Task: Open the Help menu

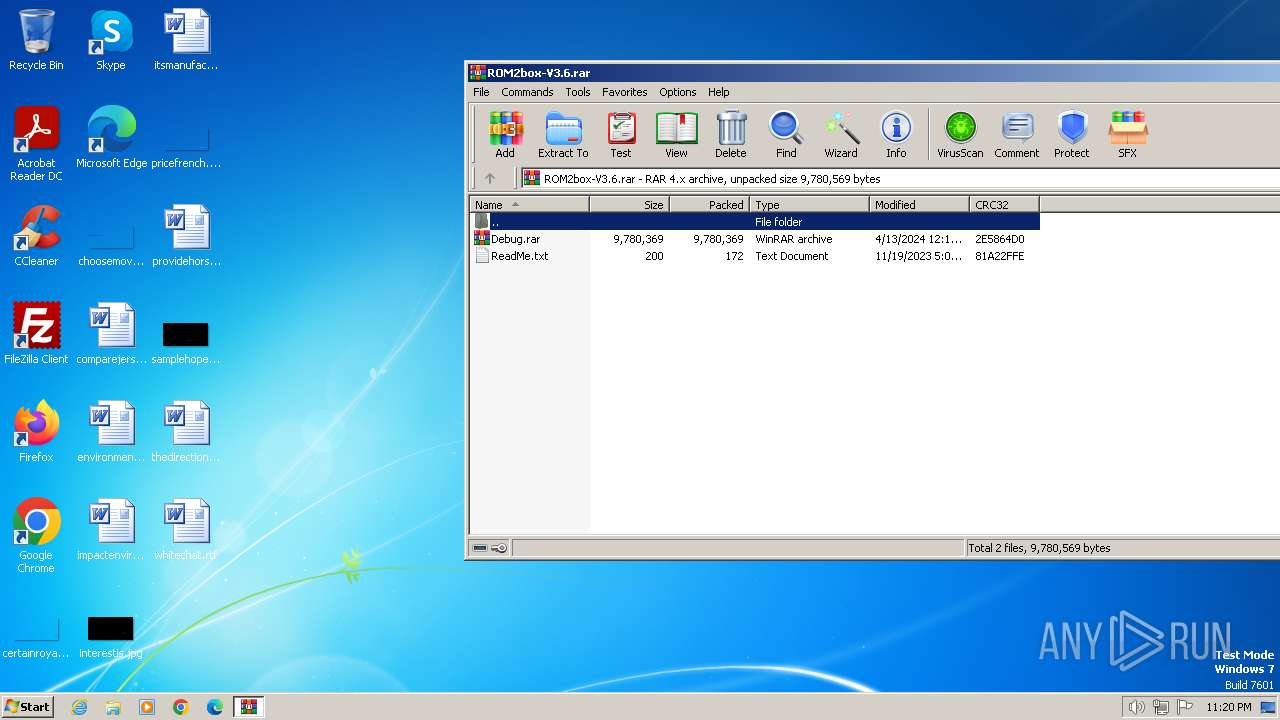Action: point(719,92)
